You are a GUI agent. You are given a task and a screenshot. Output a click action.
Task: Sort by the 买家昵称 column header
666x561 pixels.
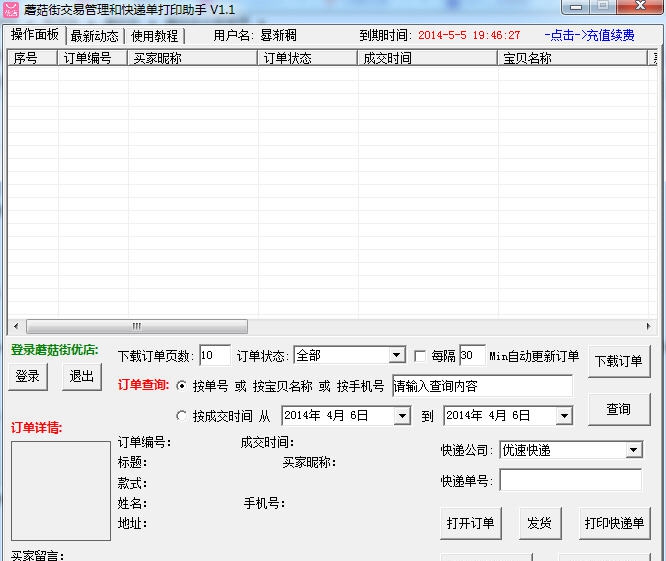192,58
